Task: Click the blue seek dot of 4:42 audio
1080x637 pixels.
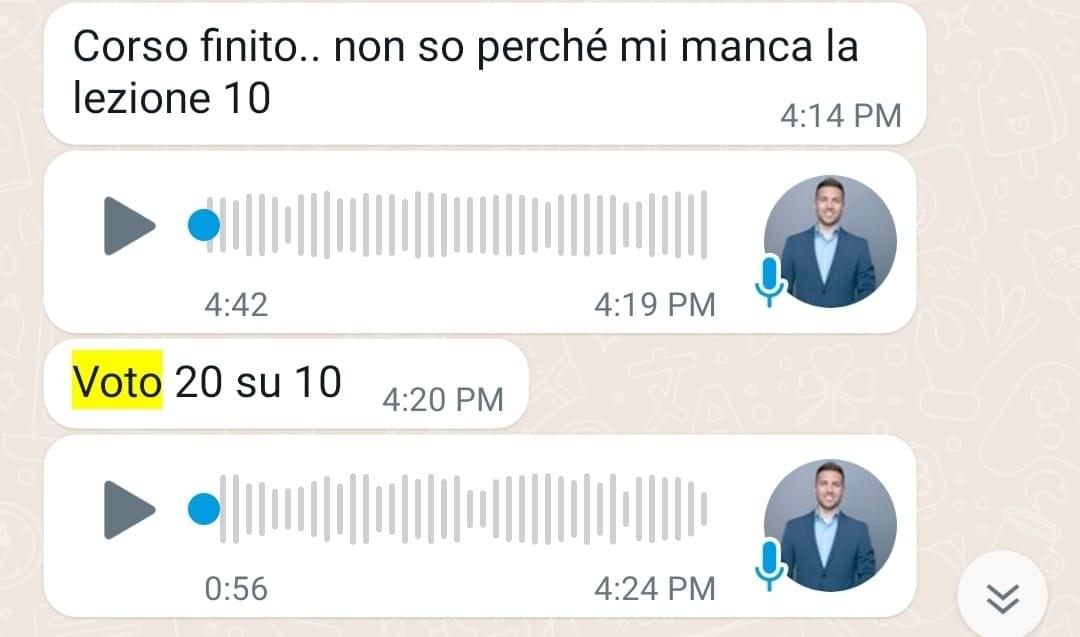Action: pyautogui.click(x=204, y=225)
